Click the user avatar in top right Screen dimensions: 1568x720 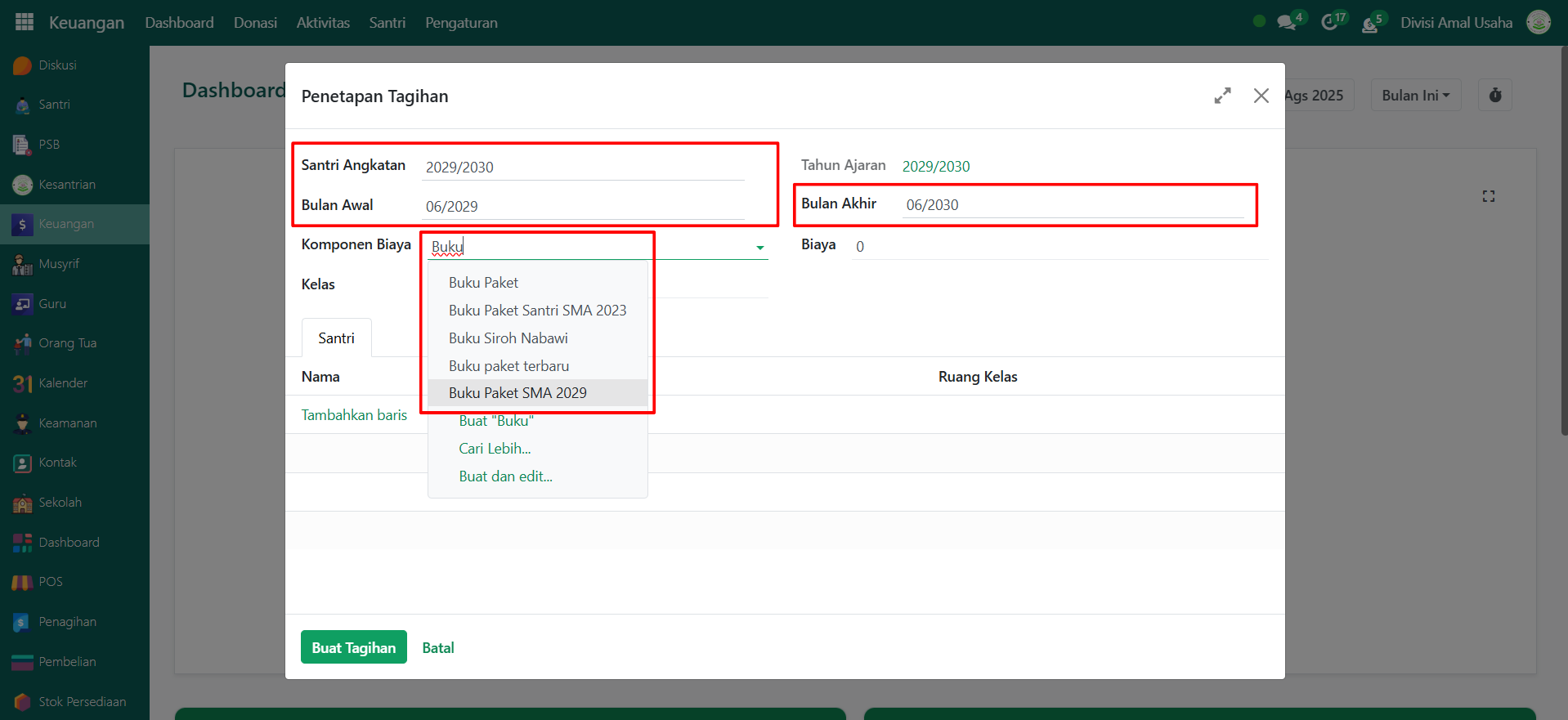(x=1539, y=22)
